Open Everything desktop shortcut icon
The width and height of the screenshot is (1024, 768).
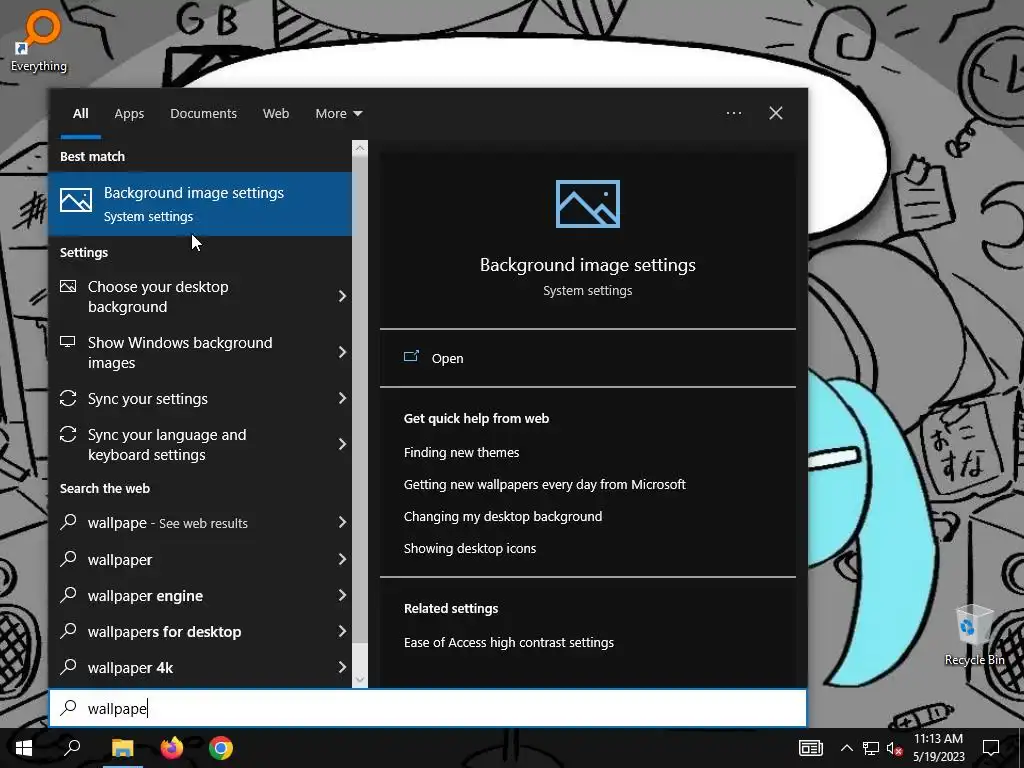(x=39, y=40)
